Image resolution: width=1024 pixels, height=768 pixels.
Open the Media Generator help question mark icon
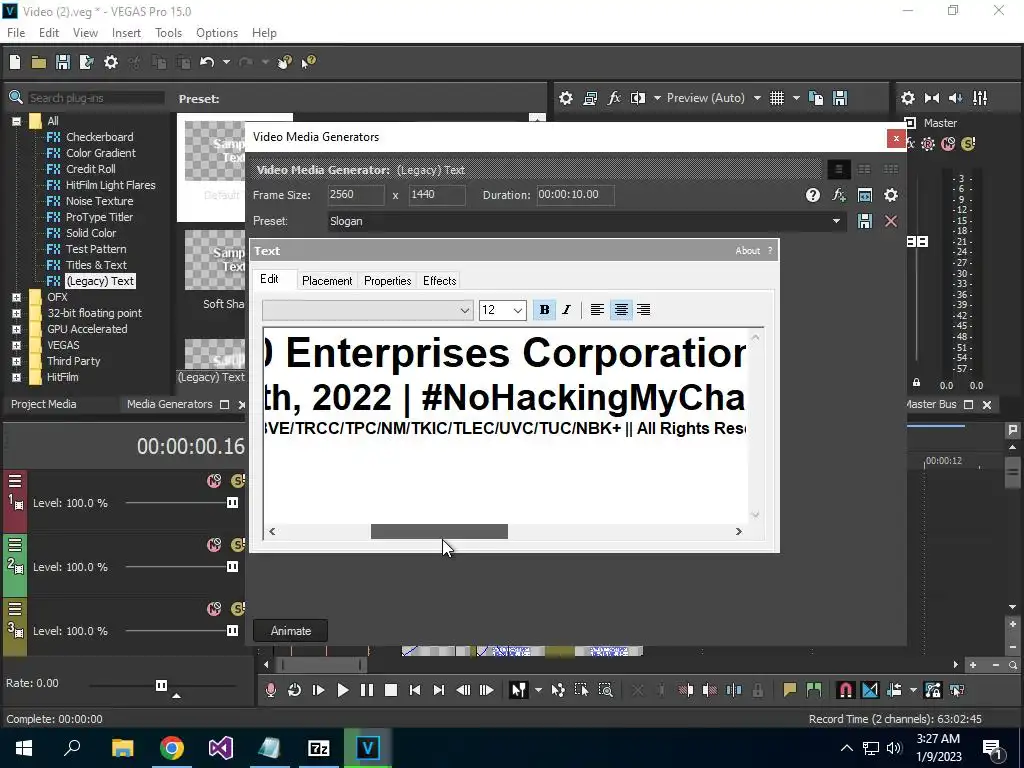[x=812, y=195]
